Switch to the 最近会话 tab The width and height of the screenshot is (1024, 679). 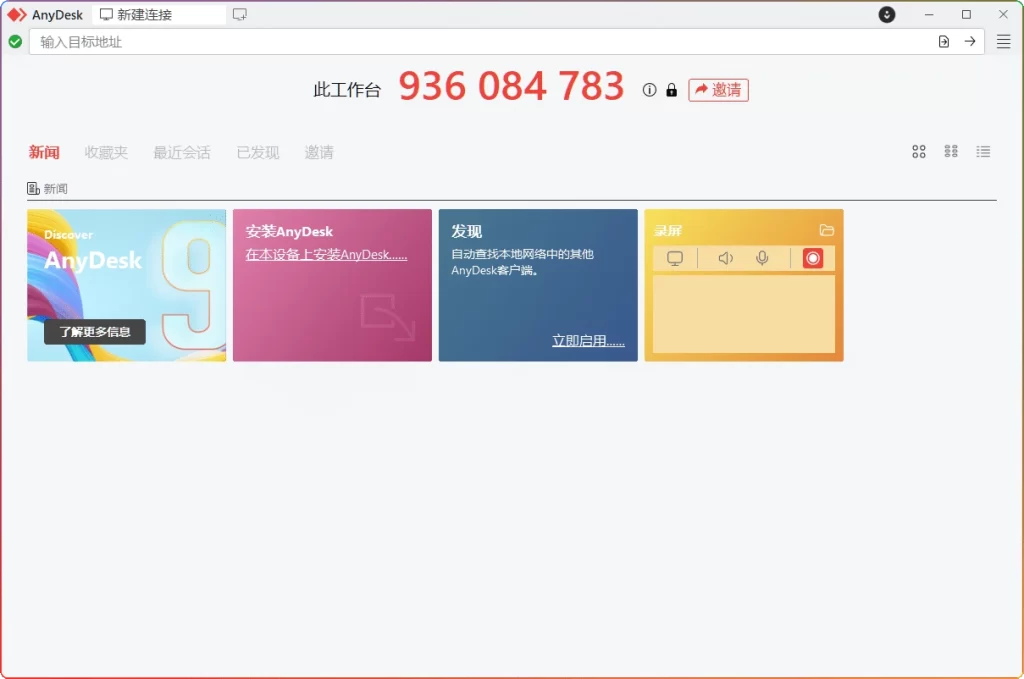182,152
